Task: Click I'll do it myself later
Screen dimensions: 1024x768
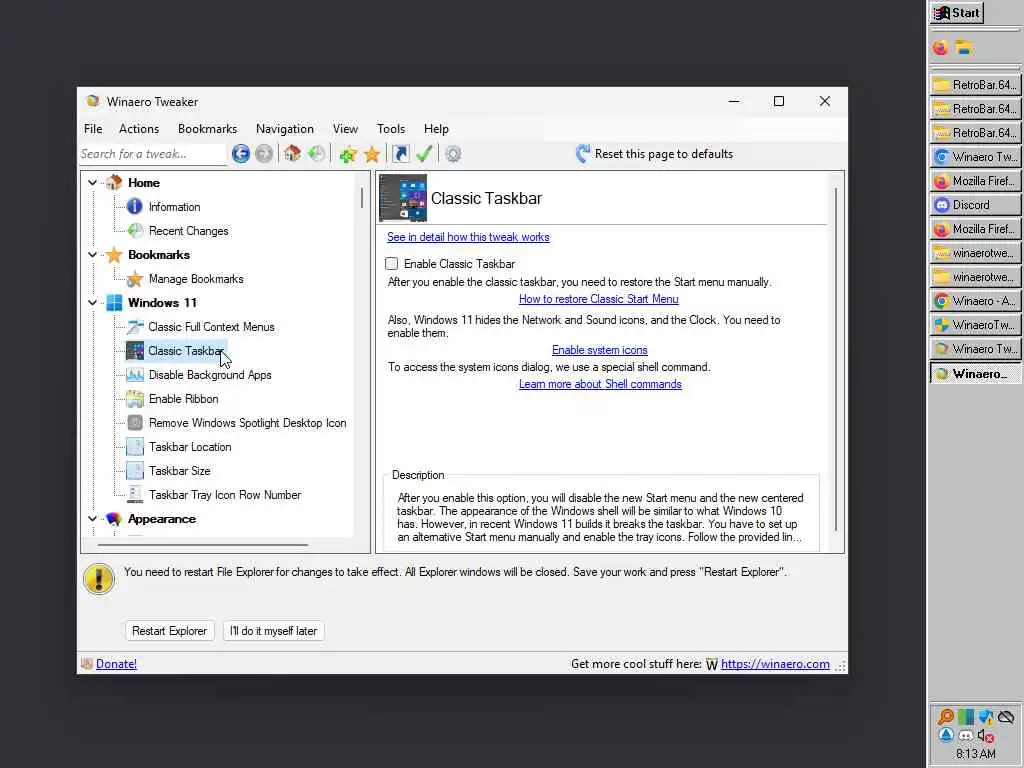Action: pos(273,631)
